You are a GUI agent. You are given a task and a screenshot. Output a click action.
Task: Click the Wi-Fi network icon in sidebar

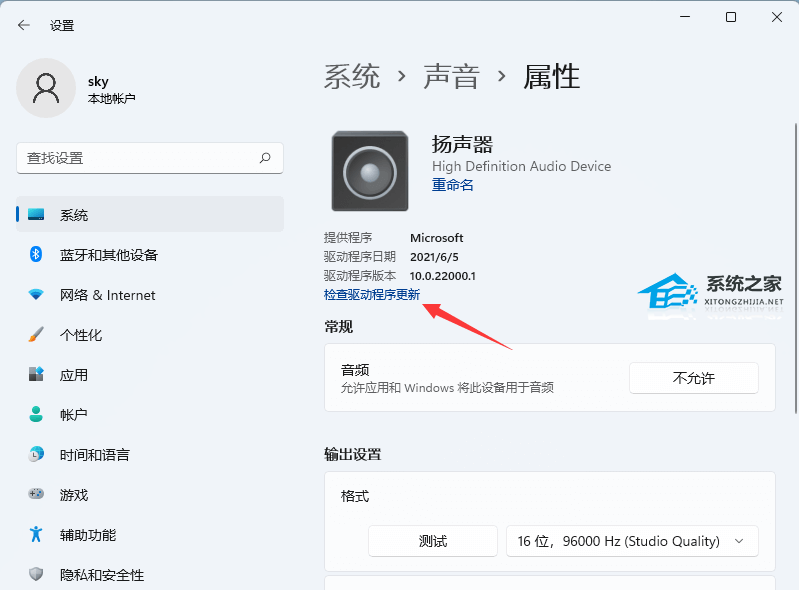[x=36, y=294]
